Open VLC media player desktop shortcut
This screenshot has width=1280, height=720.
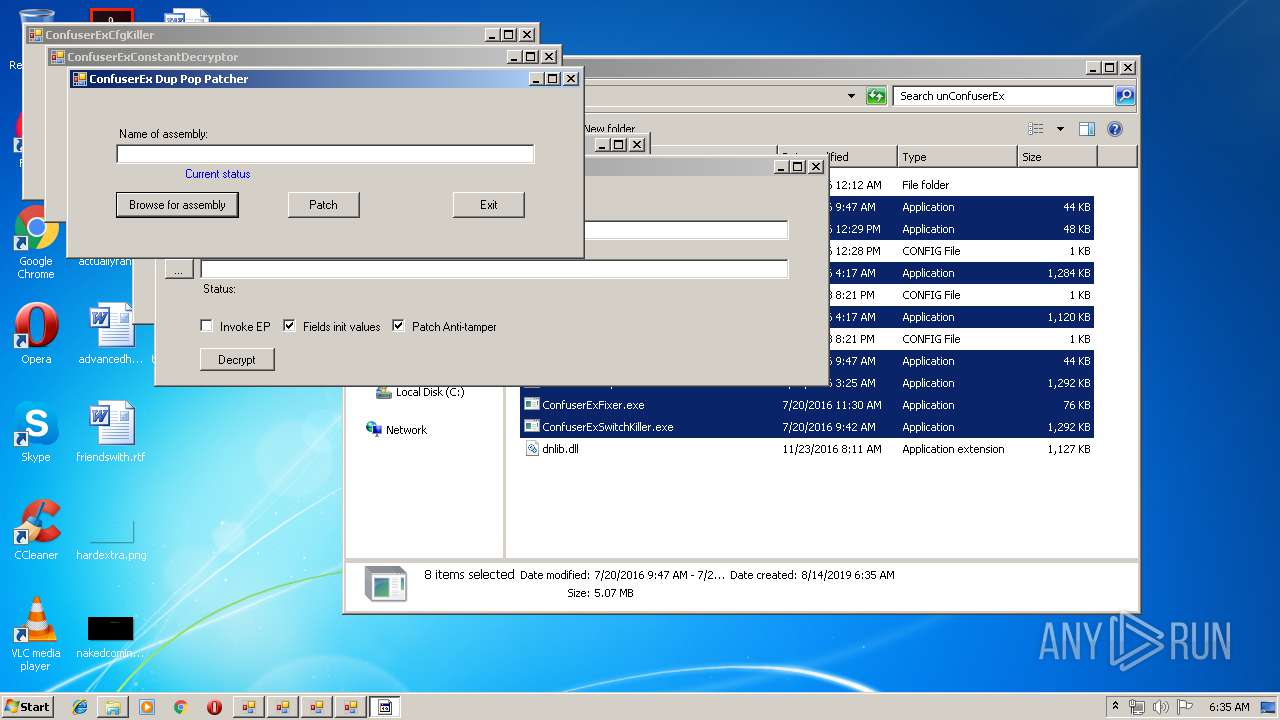coord(35,634)
